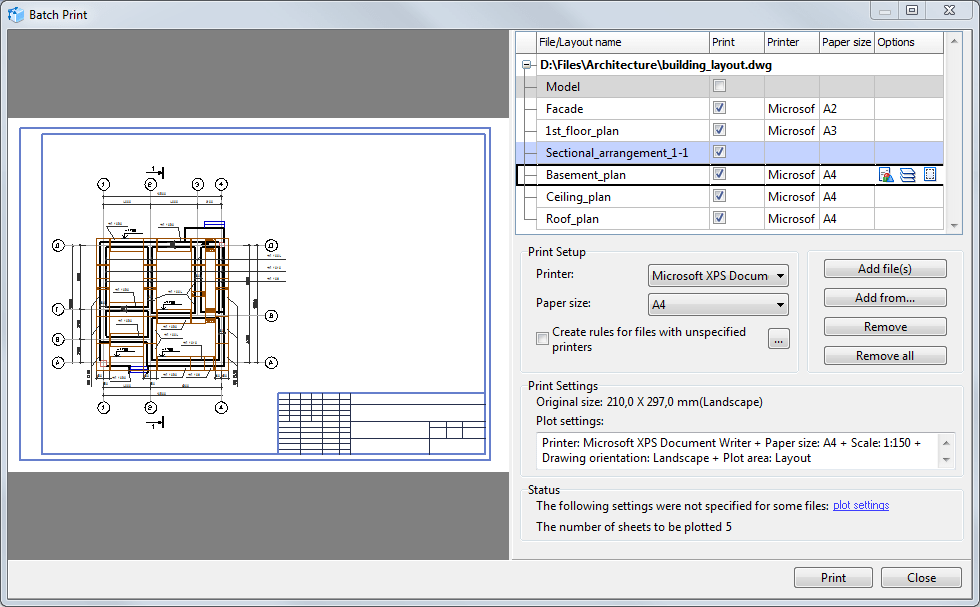Open rules editor with the ellipsis button

pyautogui.click(x=779, y=339)
